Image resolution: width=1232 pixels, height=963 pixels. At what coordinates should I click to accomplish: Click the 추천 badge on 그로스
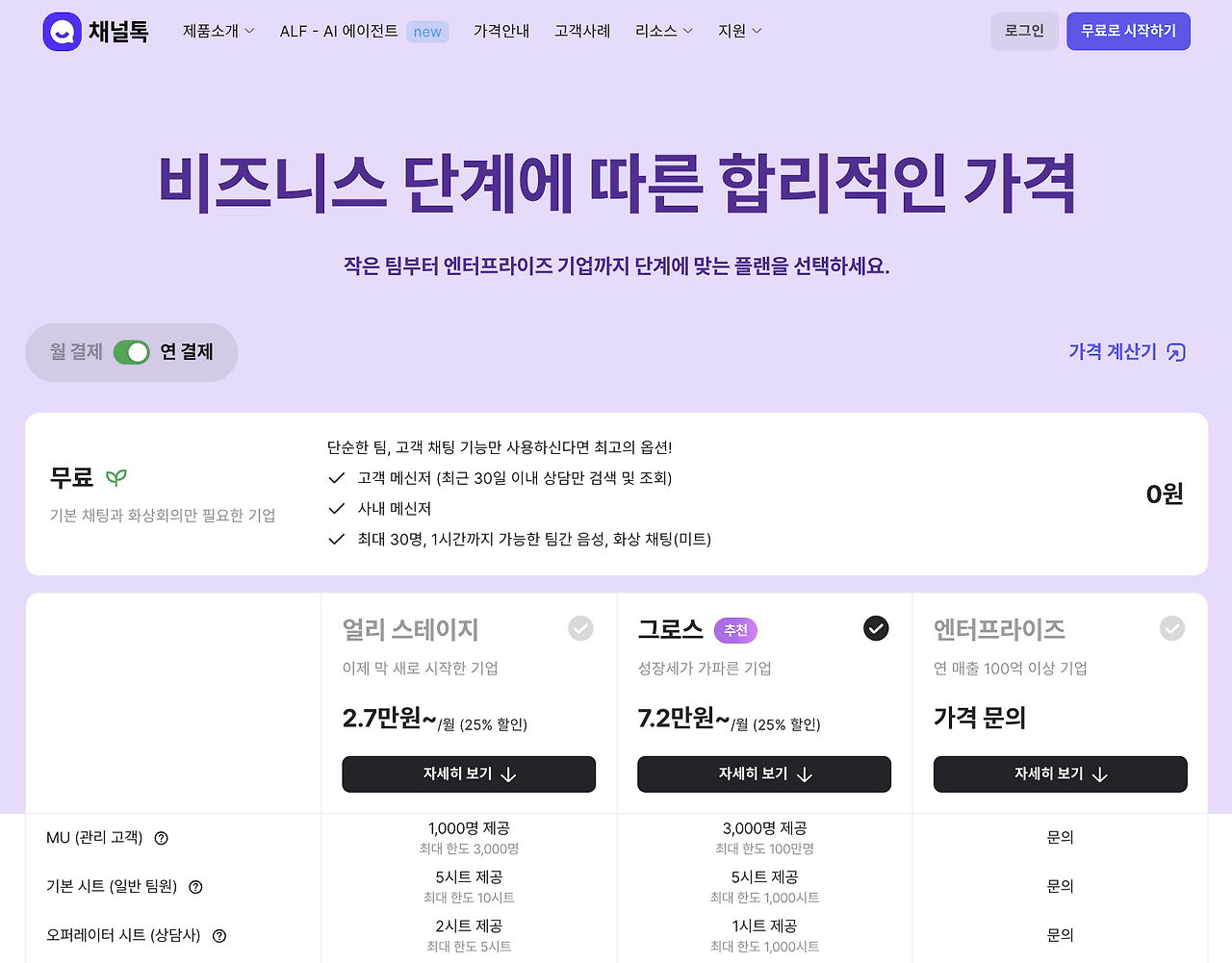click(x=734, y=629)
